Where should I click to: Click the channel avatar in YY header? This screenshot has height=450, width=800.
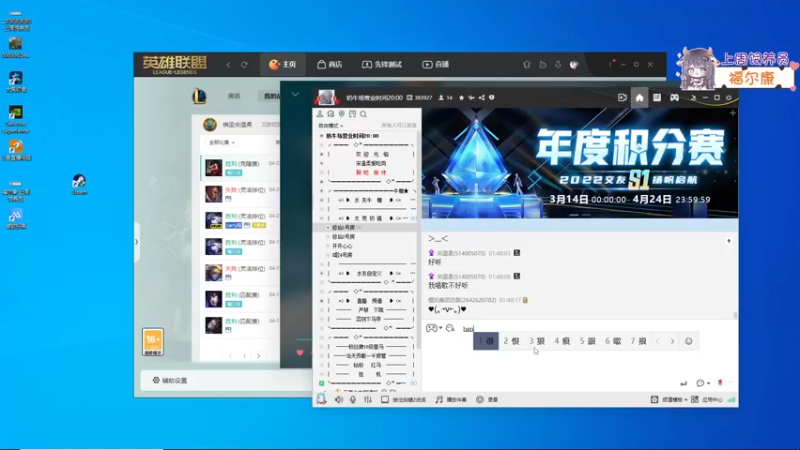[326, 97]
